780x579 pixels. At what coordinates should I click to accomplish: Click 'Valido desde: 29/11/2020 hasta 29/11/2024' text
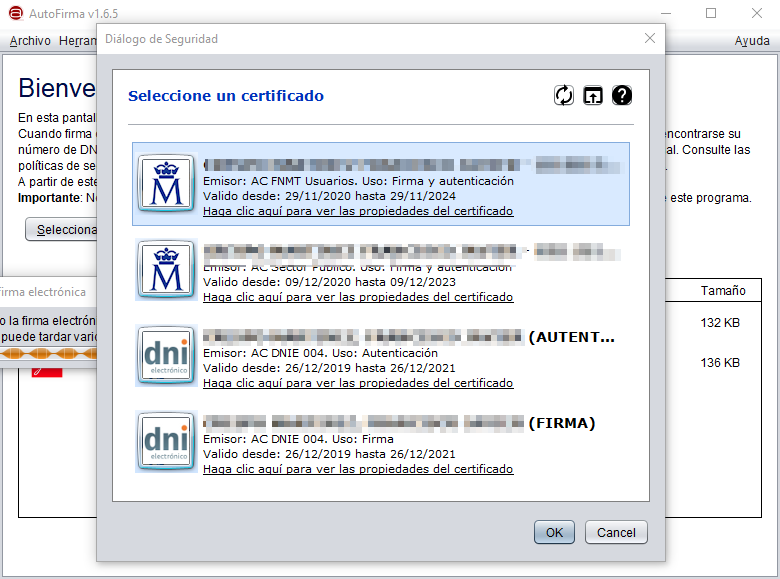click(329, 196)
